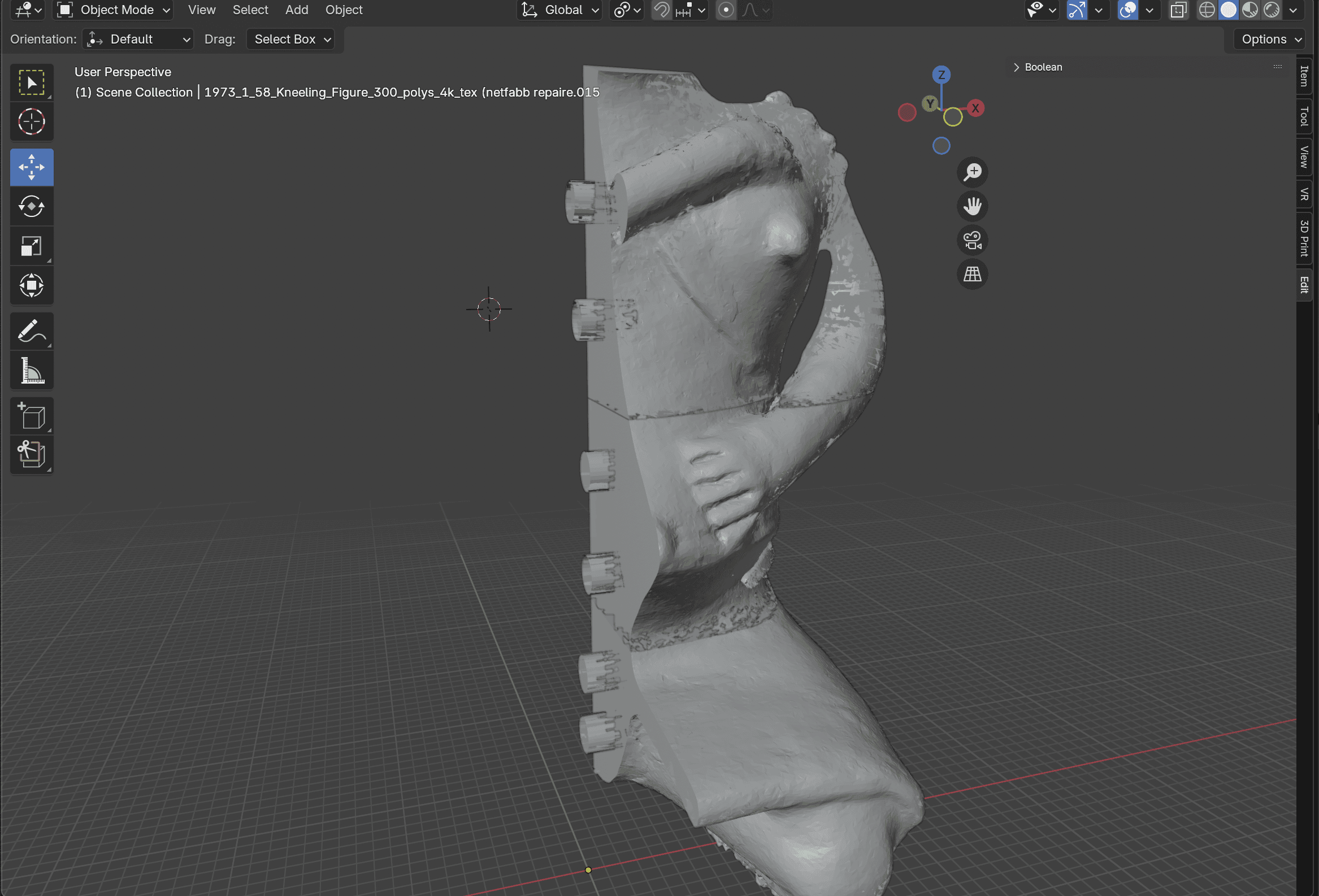The image size is (1319, 896).
Task: Choose the Transform tool
Action: click(x=31, y=285)
